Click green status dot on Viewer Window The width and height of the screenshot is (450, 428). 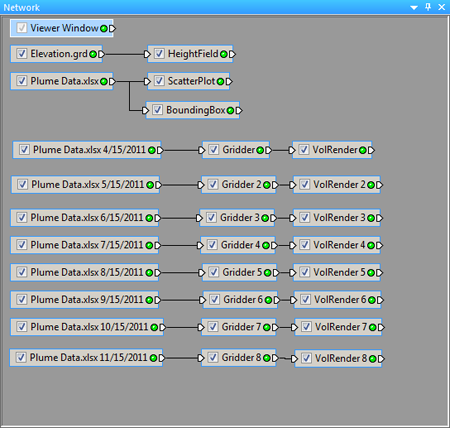click(104, 29)
